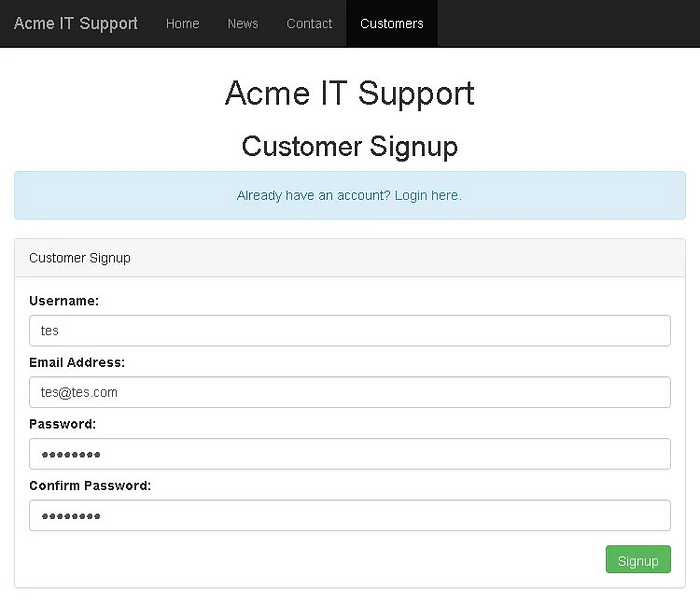
Task: Submit the form with green Signup button
Action: tap(638, 559)
